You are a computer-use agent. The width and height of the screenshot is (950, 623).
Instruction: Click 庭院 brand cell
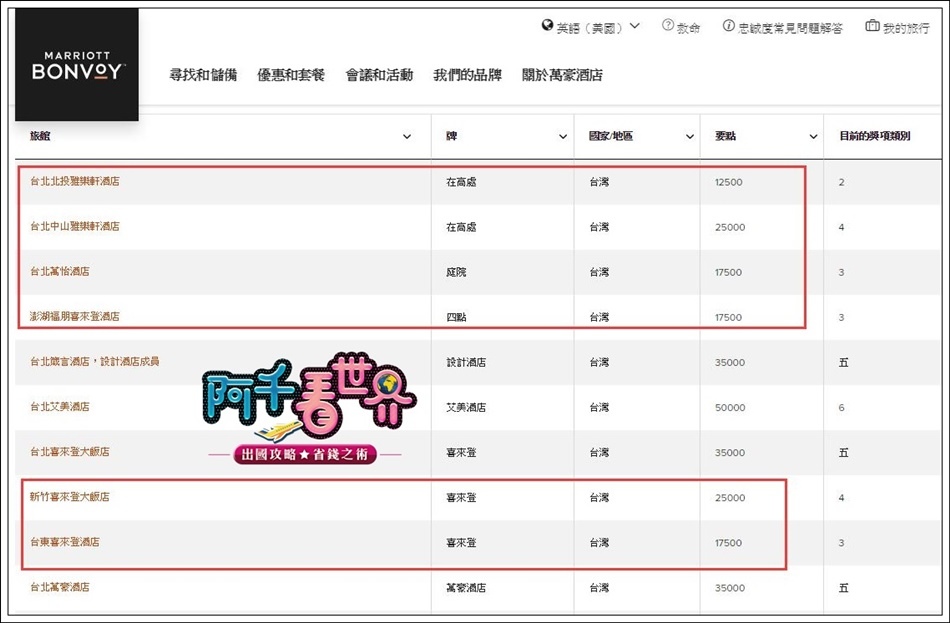tap(456, 272)
